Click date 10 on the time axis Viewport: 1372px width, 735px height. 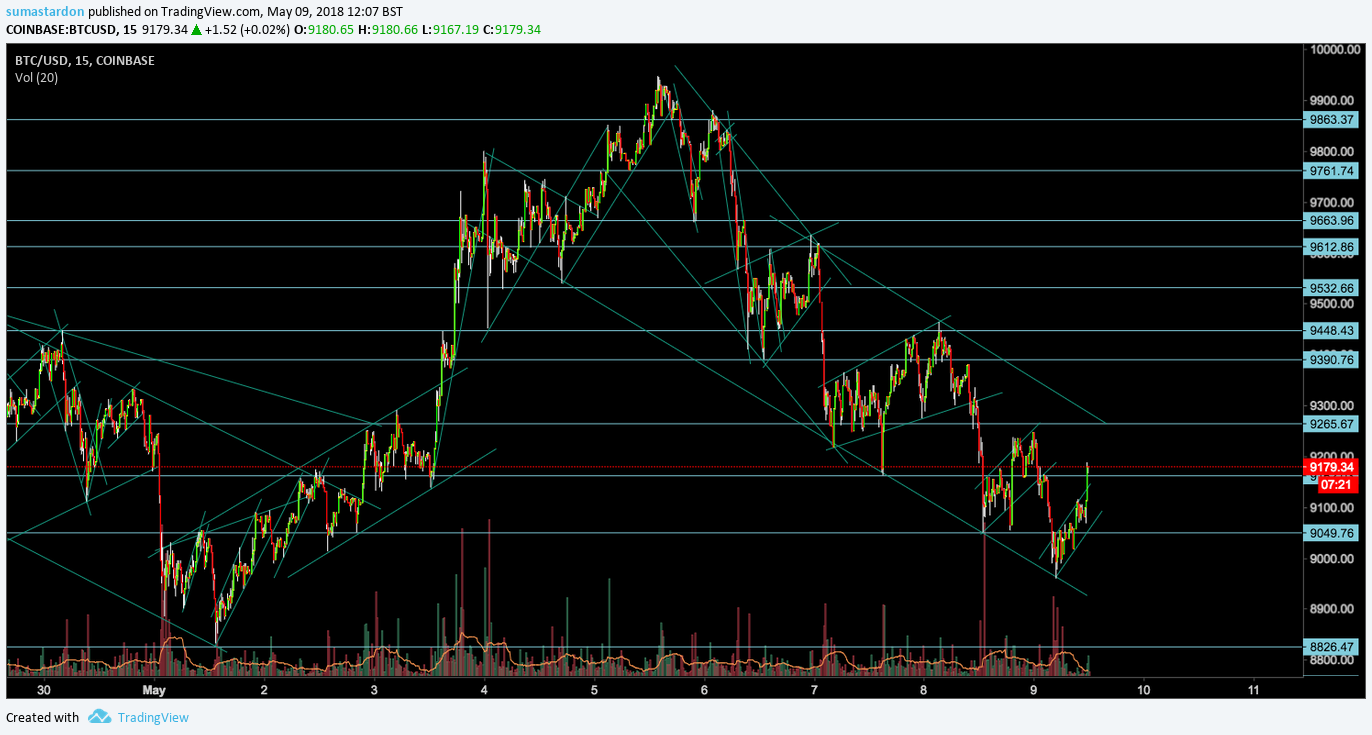[x=1144, y=690]
